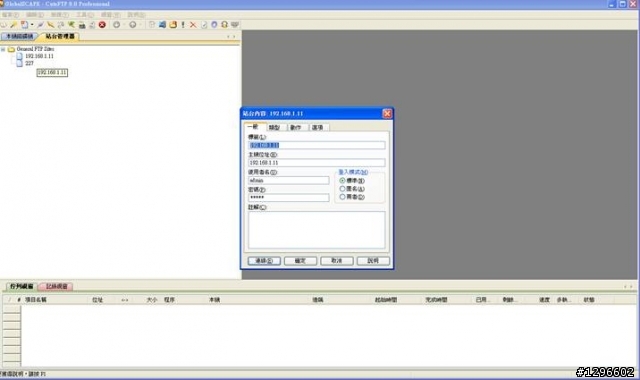Click the large 註解 comments text area
Screen dimensions: 640x380
pyautogui.click(x=316, y=230)
